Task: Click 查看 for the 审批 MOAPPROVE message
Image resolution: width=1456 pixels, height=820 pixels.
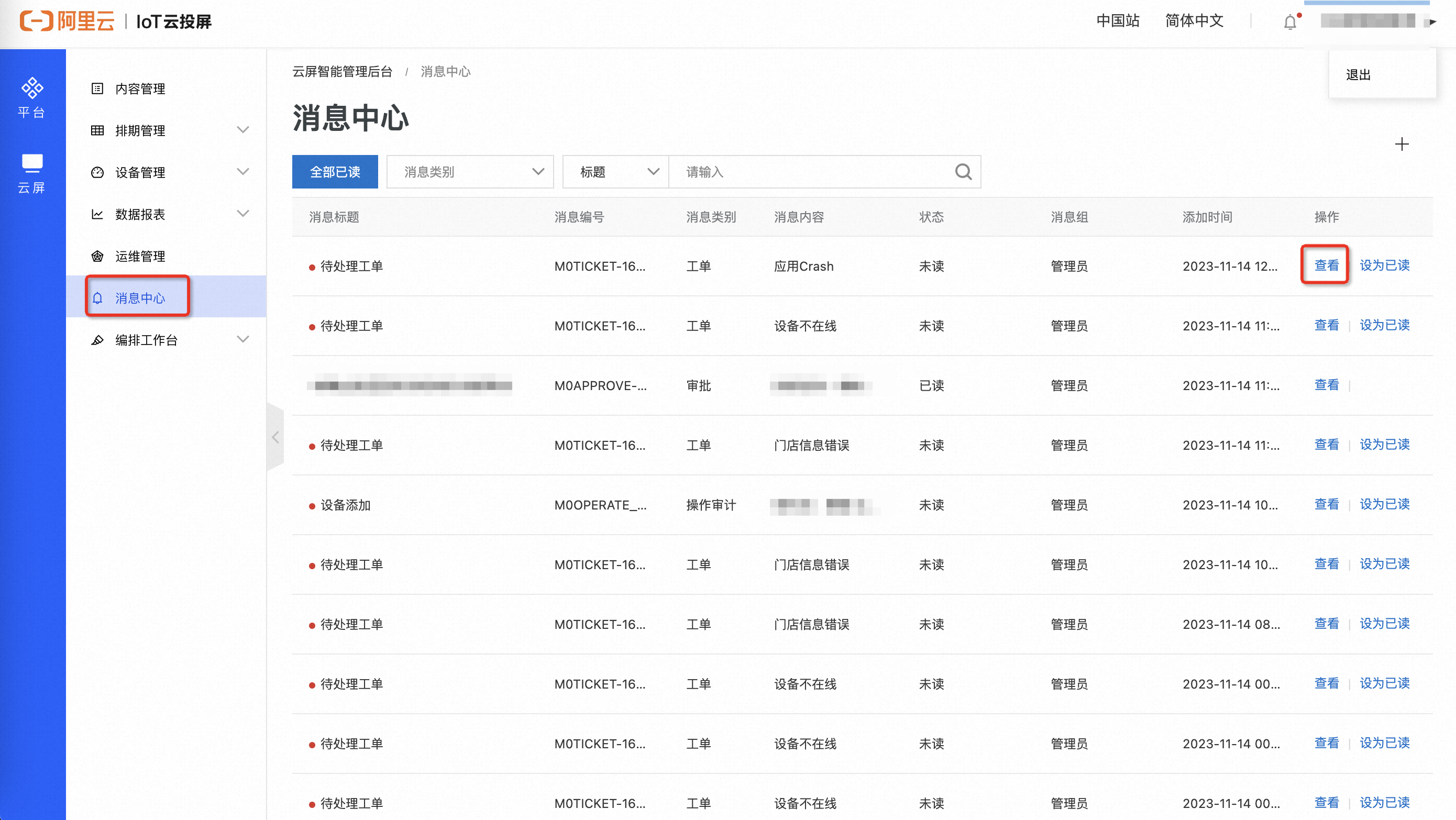Action: [1326, 385]
